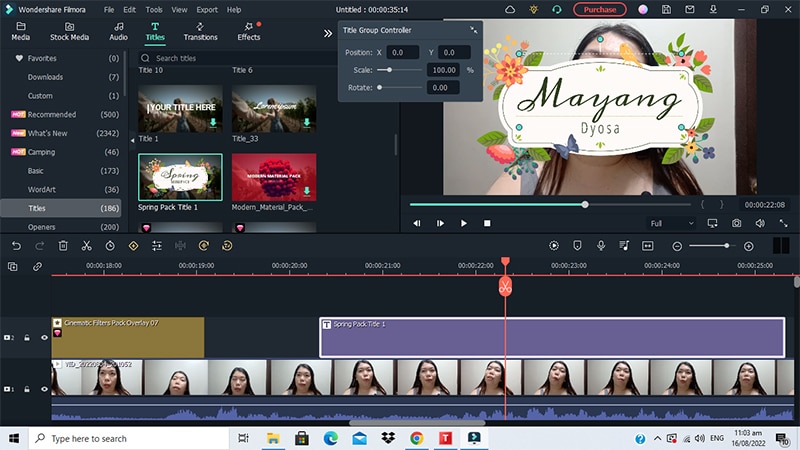Stop the preview playback
Image resolution: width=800 pixels, height=450 pixels.
click(487, 223)
